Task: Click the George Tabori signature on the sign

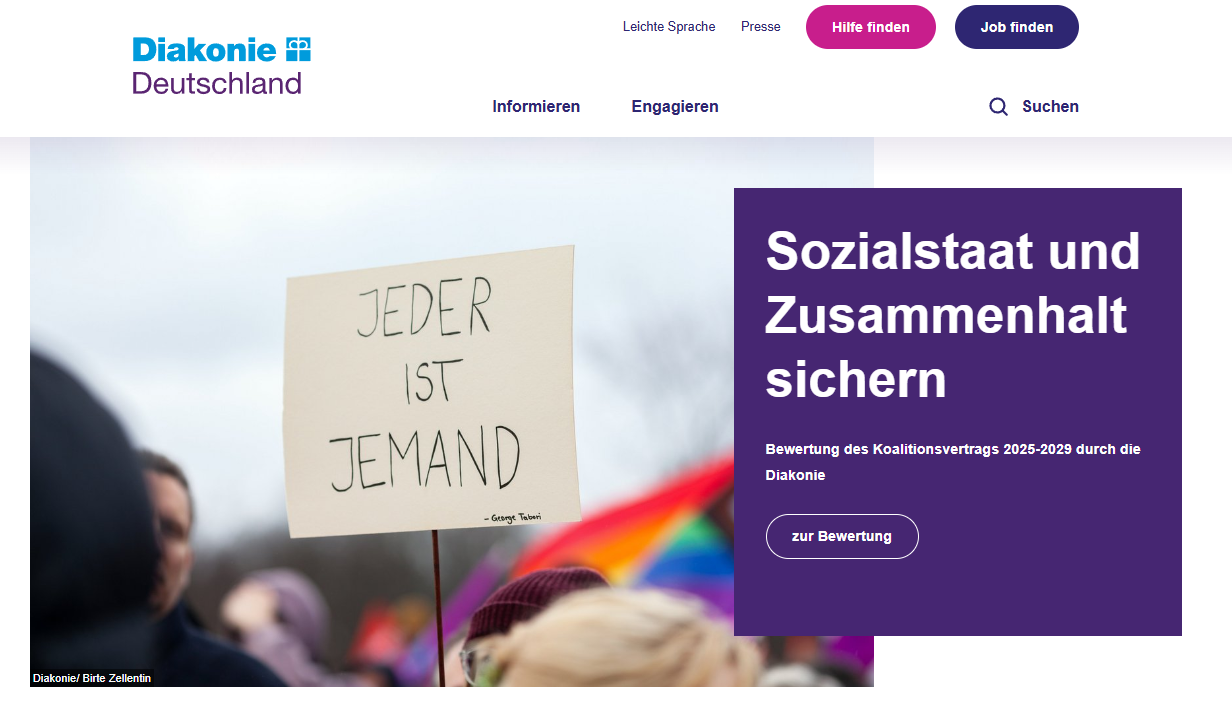Action: click(517, 518)
